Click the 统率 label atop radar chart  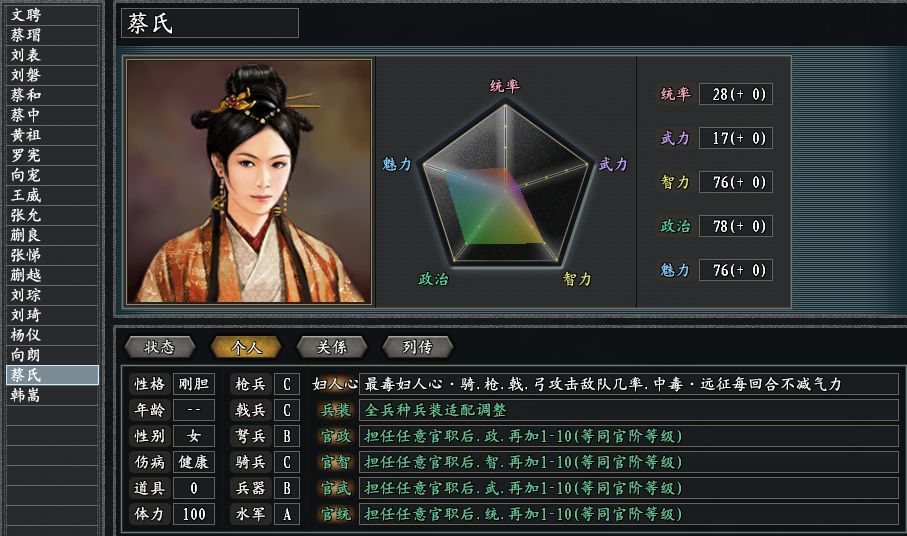(x=505, y=86)
